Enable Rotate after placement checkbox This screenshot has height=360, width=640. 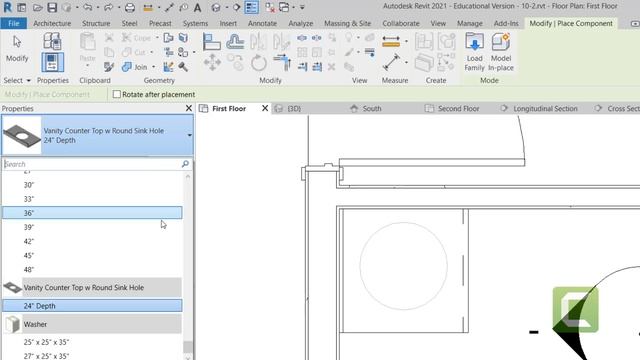117,94
